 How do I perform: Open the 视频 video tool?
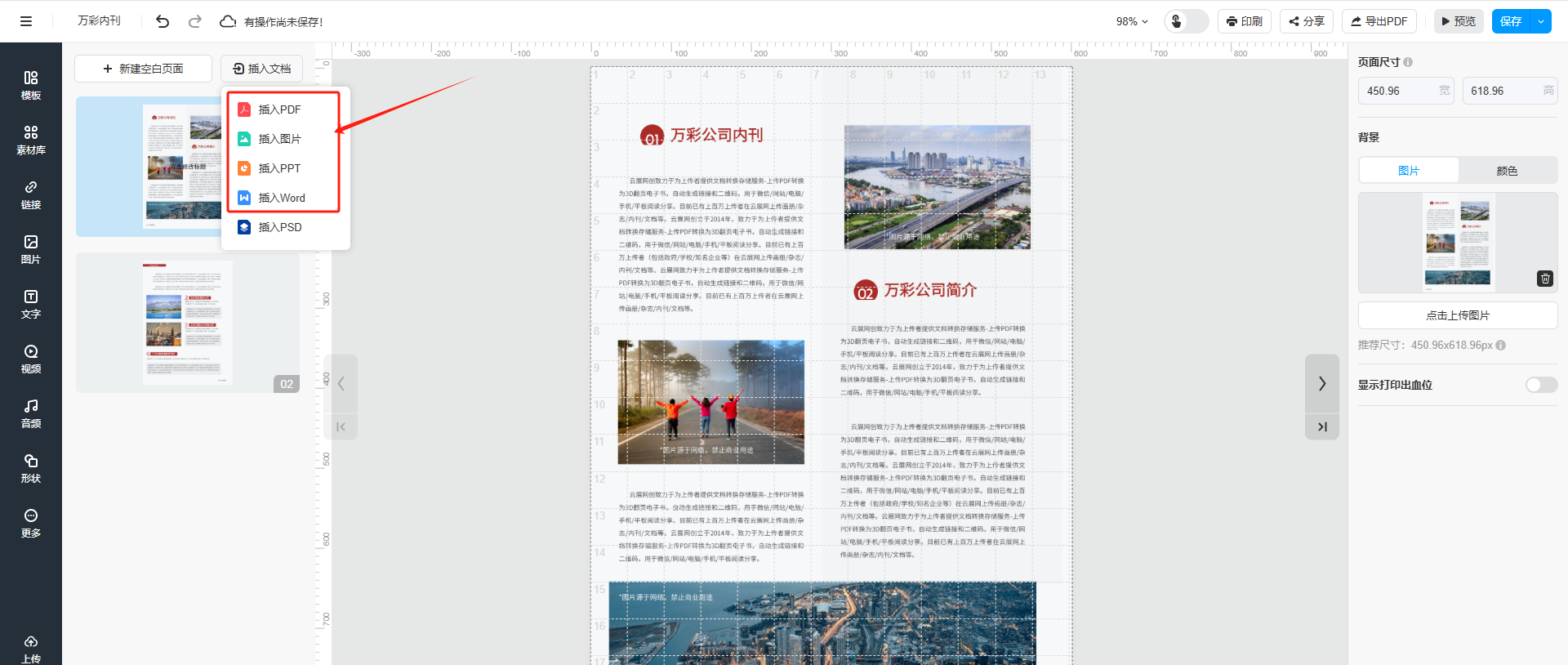point(31,359)
